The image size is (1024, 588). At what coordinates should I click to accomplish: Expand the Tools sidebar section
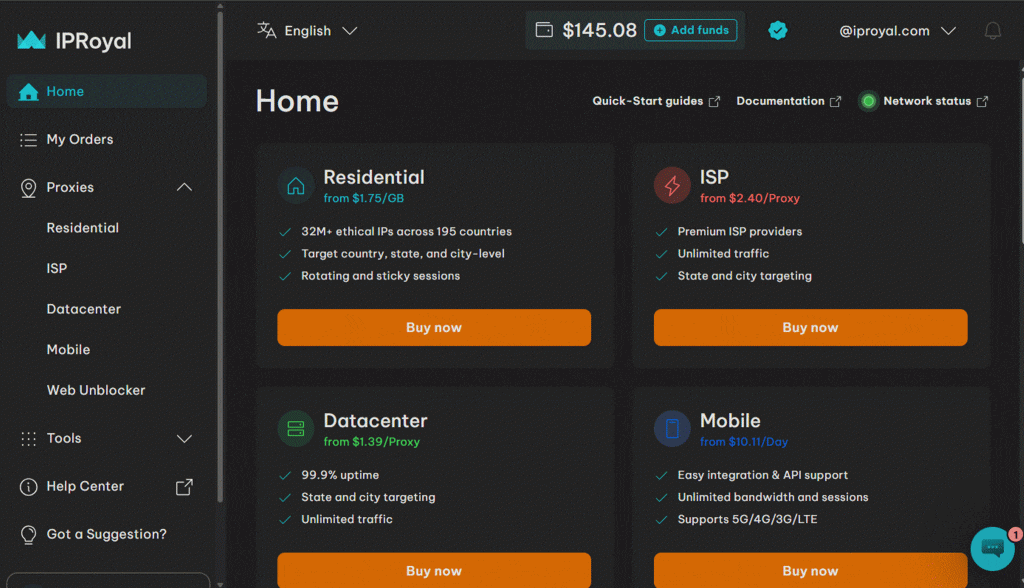coord(184,438)
